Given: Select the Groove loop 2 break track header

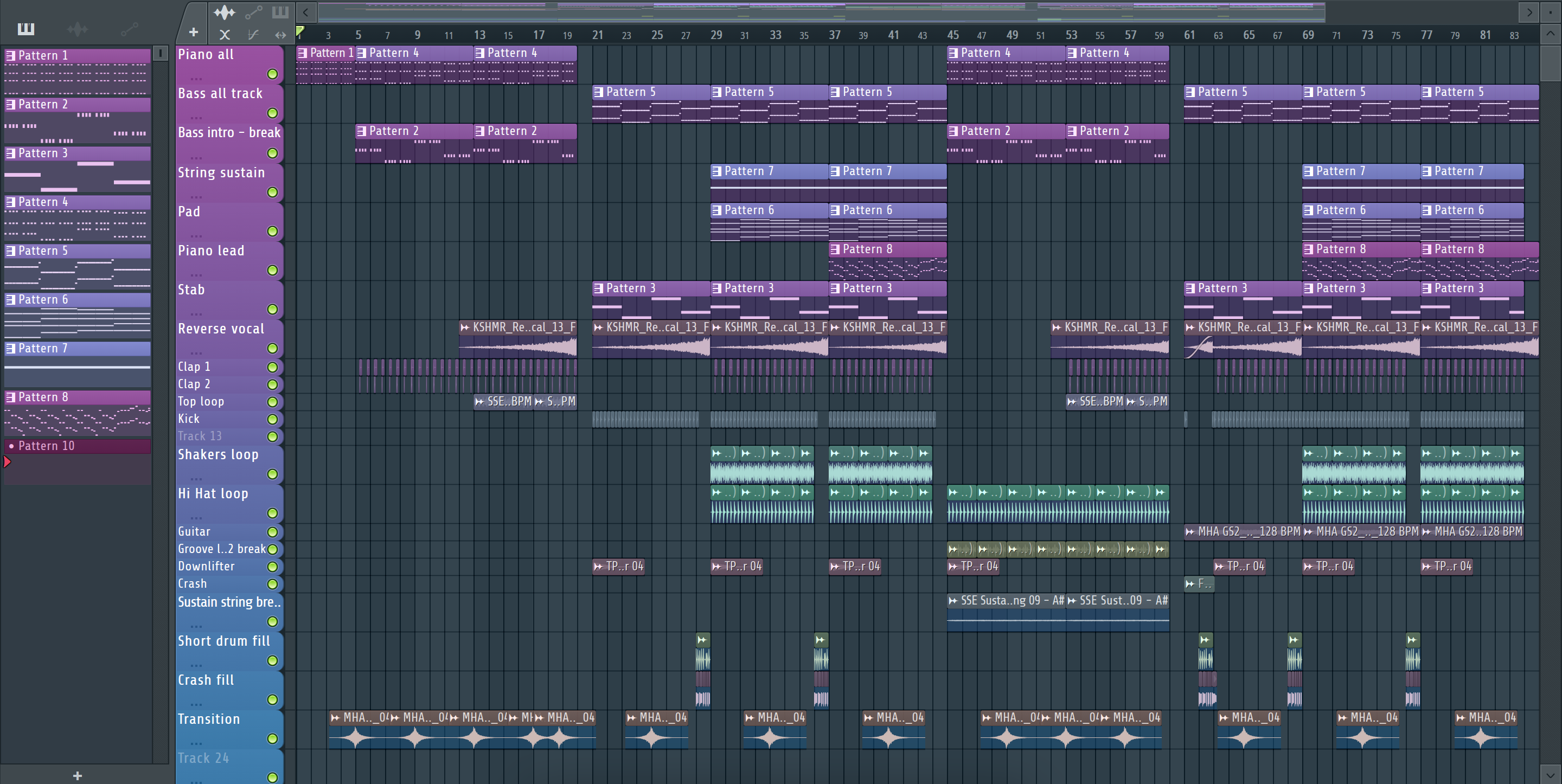Looking at the screenshot, I should click(x=229, y=549).
